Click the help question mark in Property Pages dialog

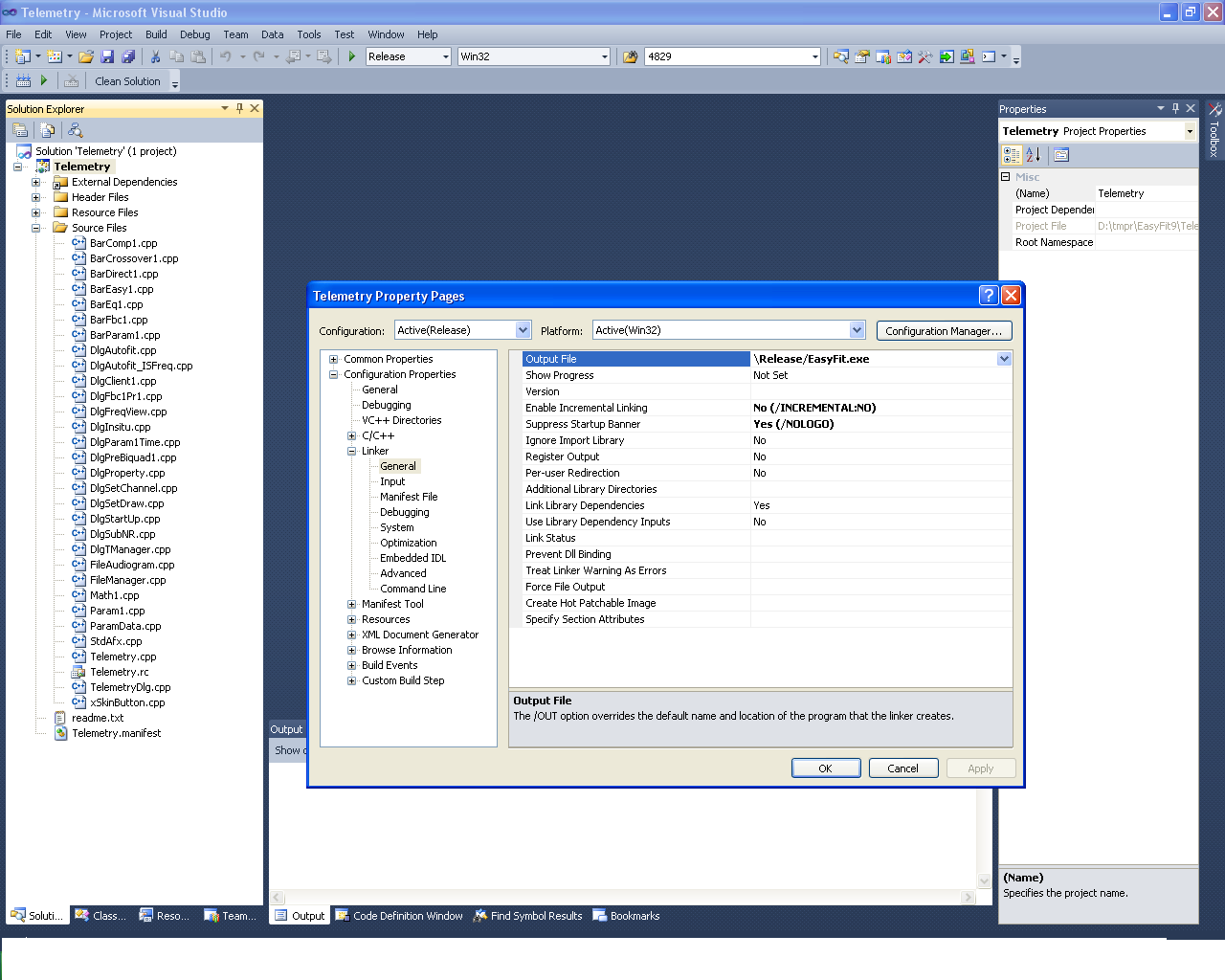(x=989, y=295)
